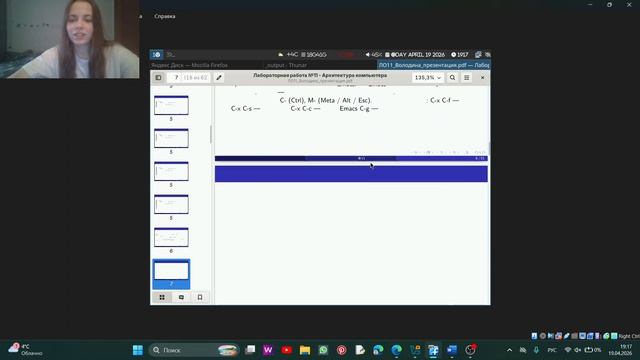Screen dimensions: 640x360
Task: Select the highlighted page 7 thumbnail
Action: coord(171,274)
